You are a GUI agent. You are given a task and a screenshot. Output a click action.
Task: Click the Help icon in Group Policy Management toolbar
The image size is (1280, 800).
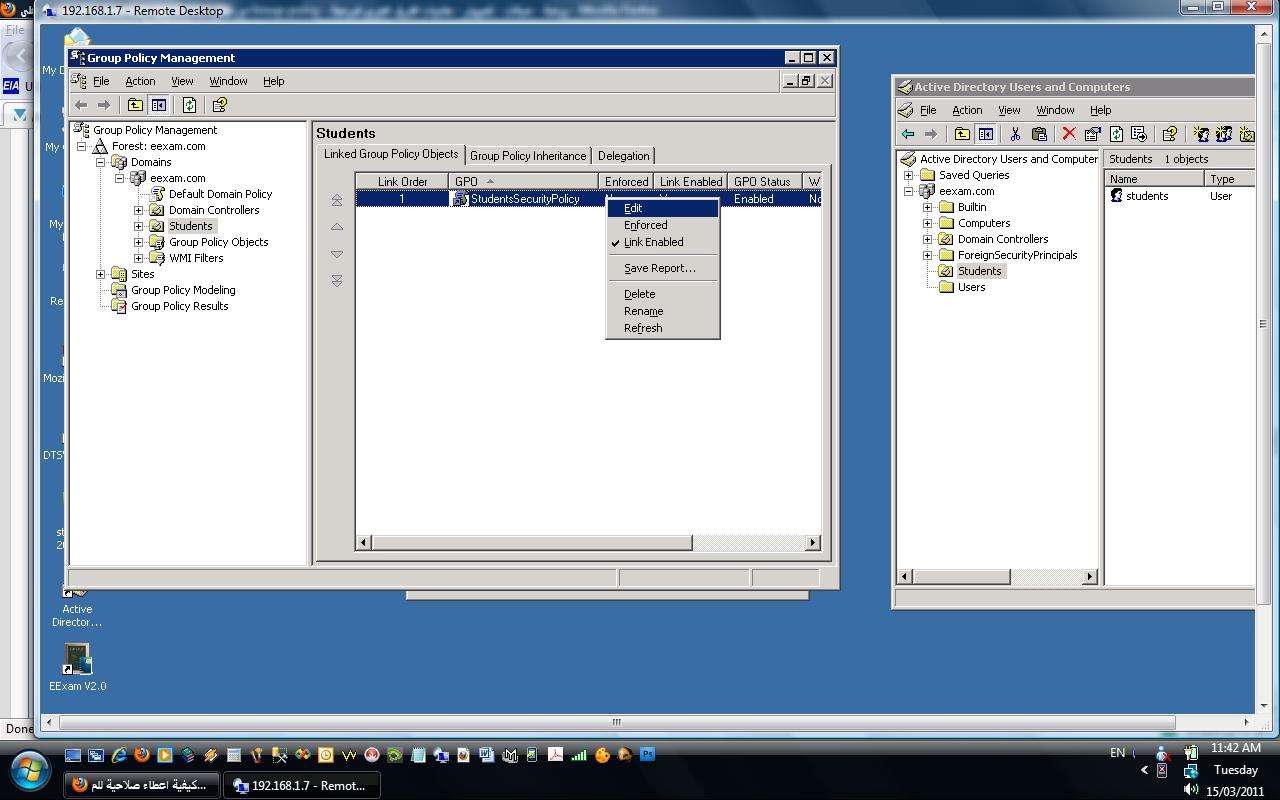coord(219,105)
